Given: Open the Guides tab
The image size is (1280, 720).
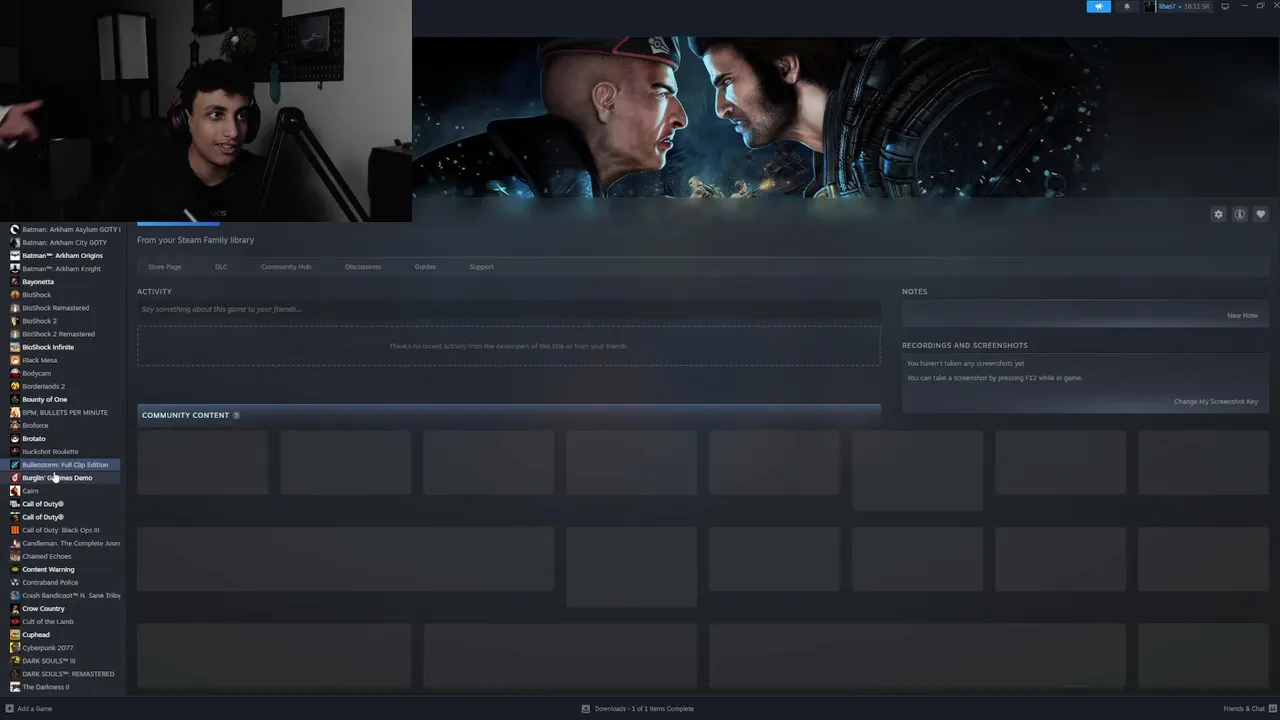Looking at the screenshot, I should (x=425, y=267).
